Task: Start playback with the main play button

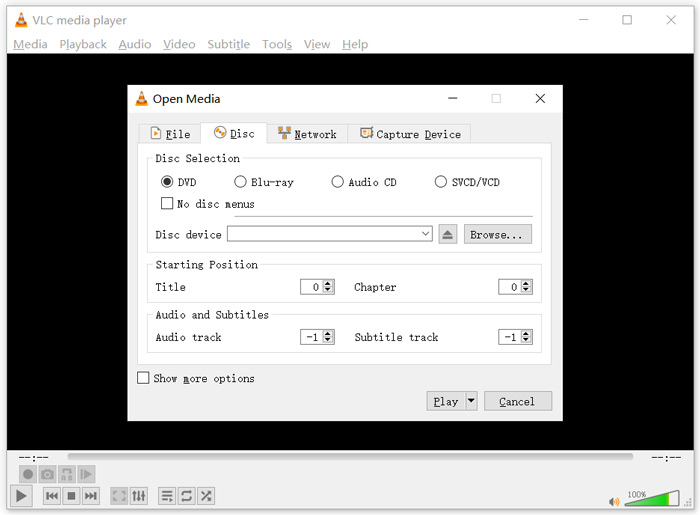Action: click(x=21, y=496)
